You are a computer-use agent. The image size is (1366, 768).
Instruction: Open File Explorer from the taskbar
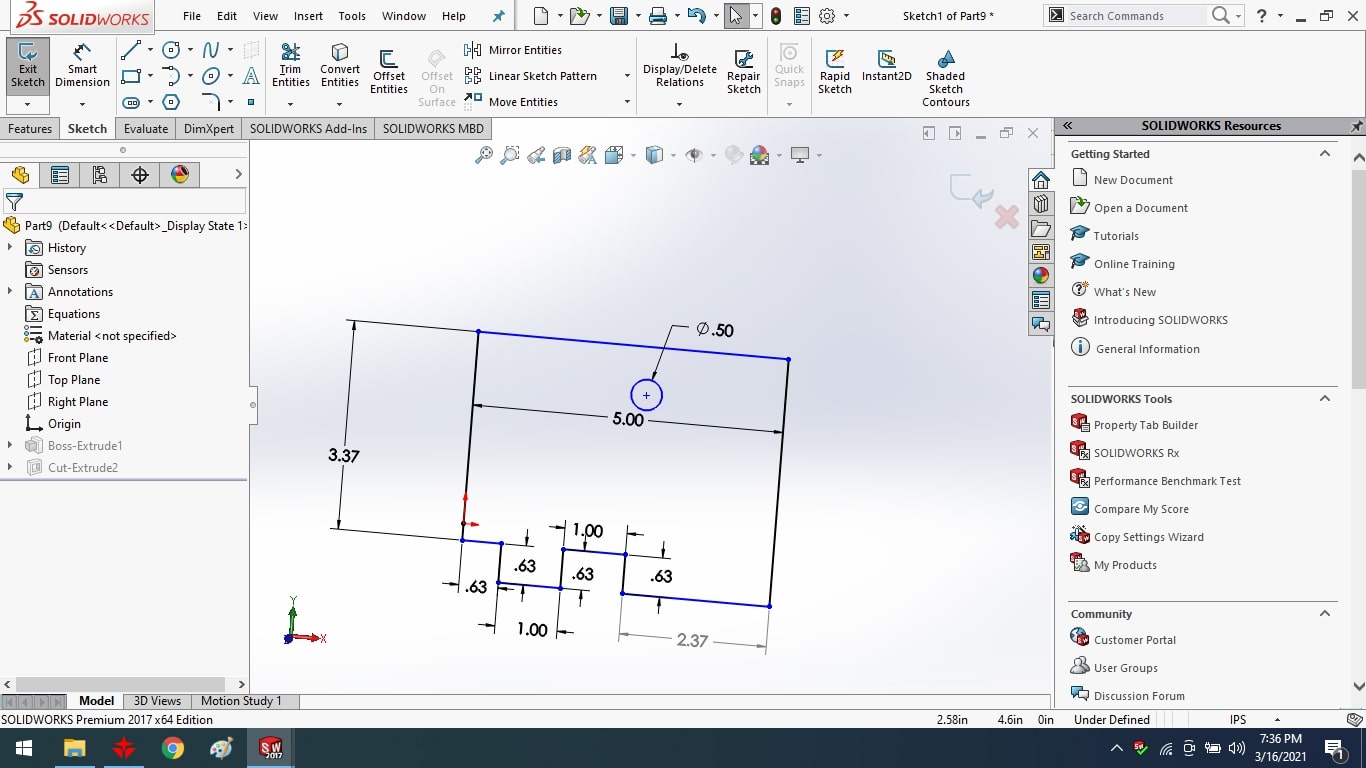click(x=74, y=748)
